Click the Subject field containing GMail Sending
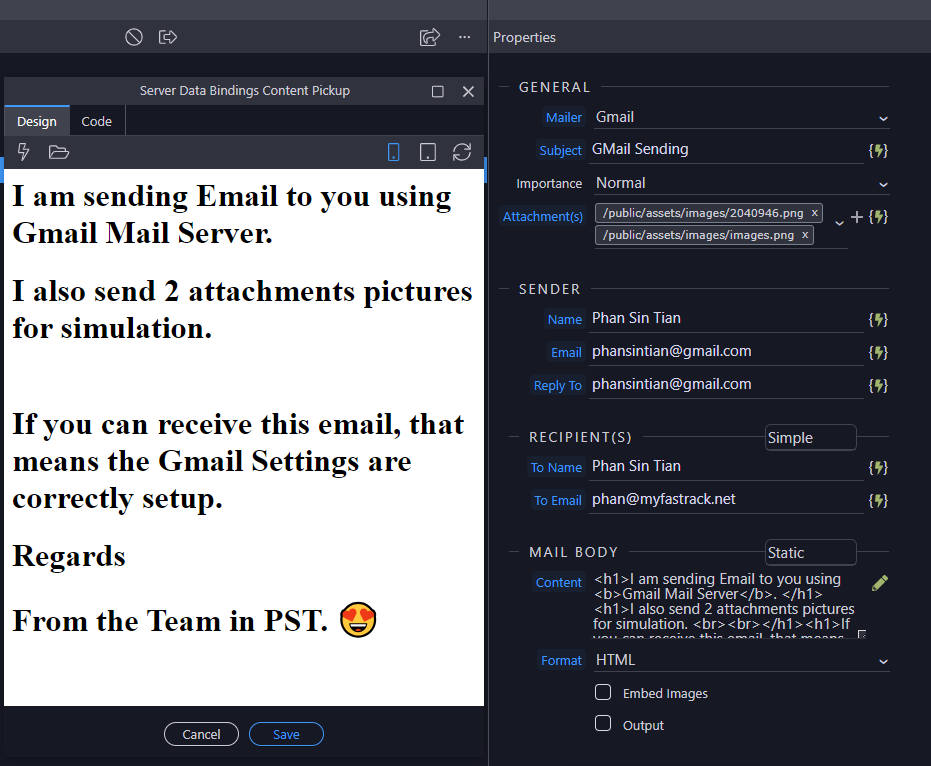 click(x=726, y=150)
